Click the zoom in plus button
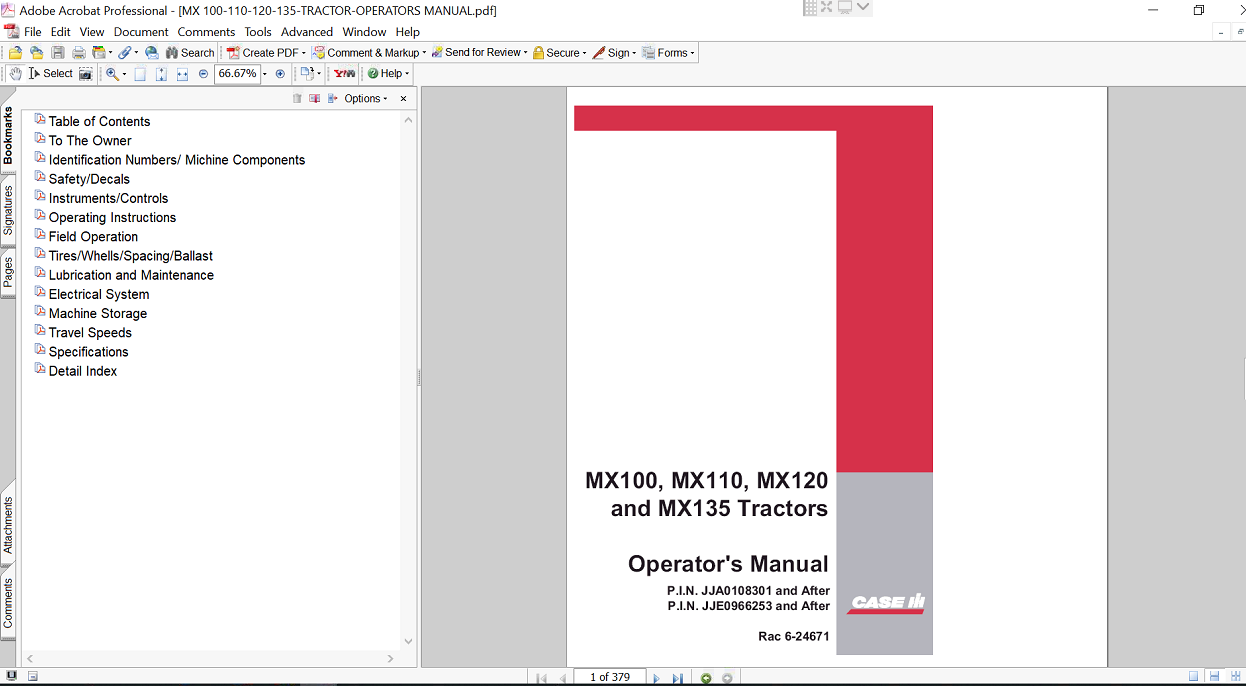The height and width of the screenshot is (686, 1246). pyautogui.click(x=280, y=74)
